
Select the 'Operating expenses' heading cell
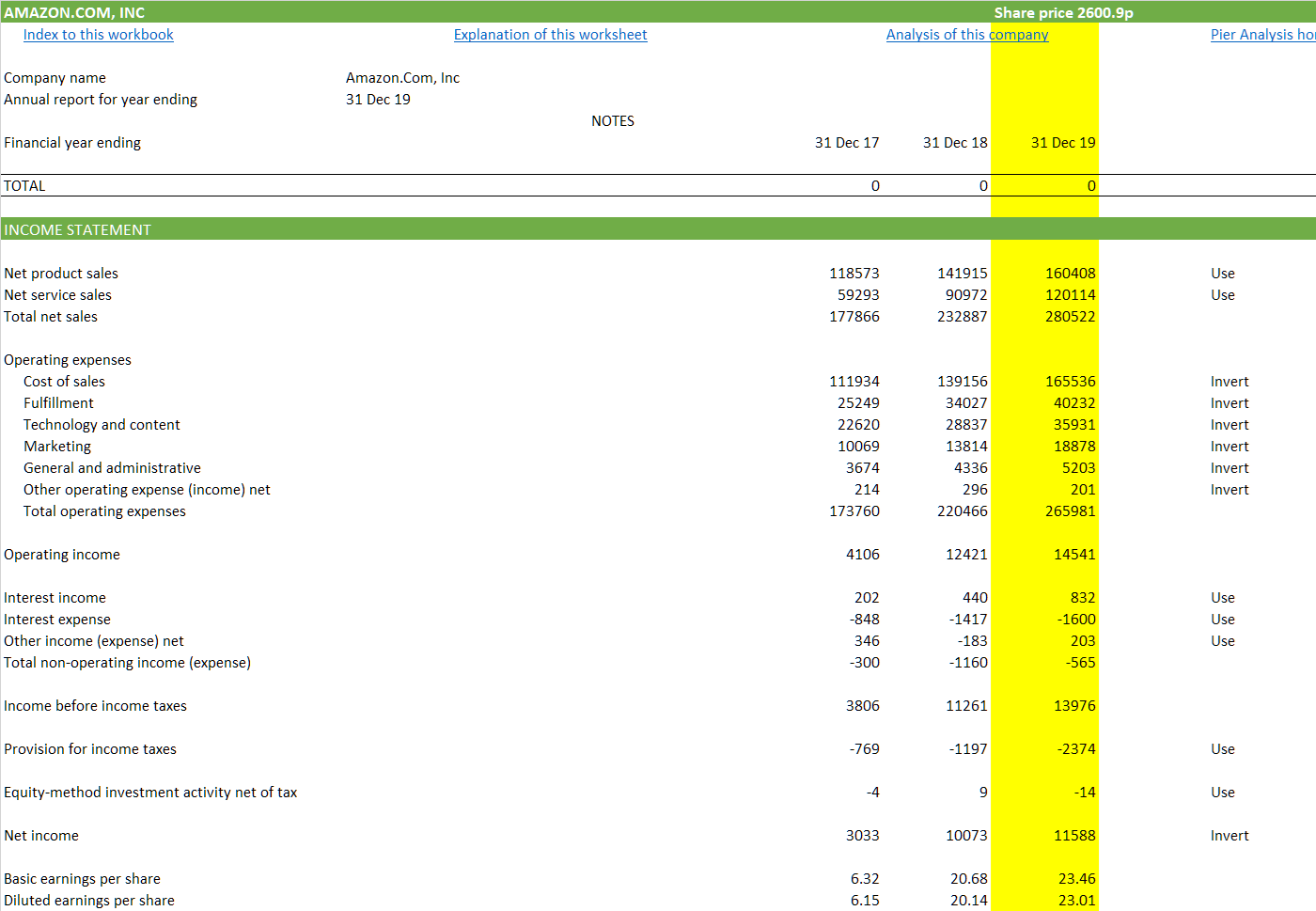click(68, 360)
